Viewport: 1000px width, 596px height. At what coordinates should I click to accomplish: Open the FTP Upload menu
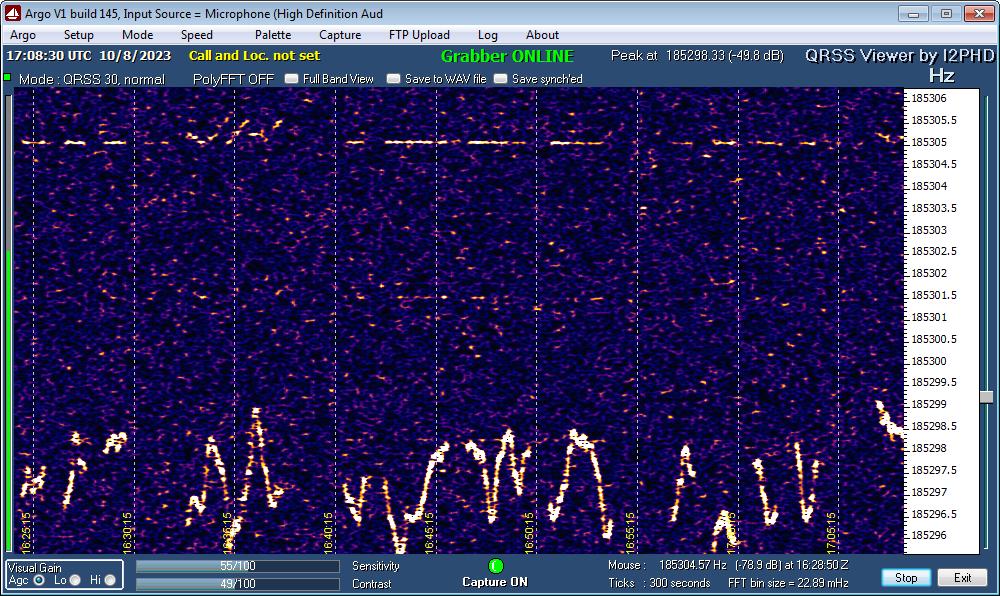419,35
